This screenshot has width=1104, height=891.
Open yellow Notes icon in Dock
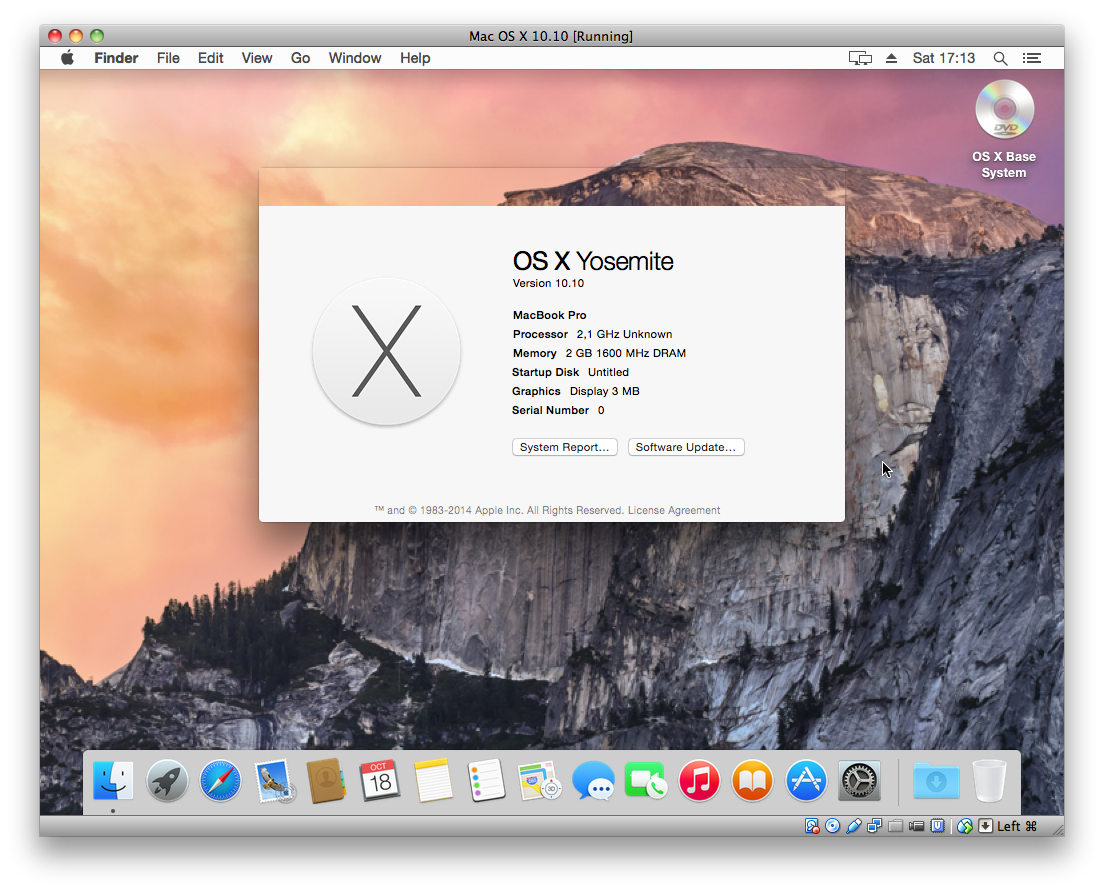pyautogui.click(x=433, y=780)
